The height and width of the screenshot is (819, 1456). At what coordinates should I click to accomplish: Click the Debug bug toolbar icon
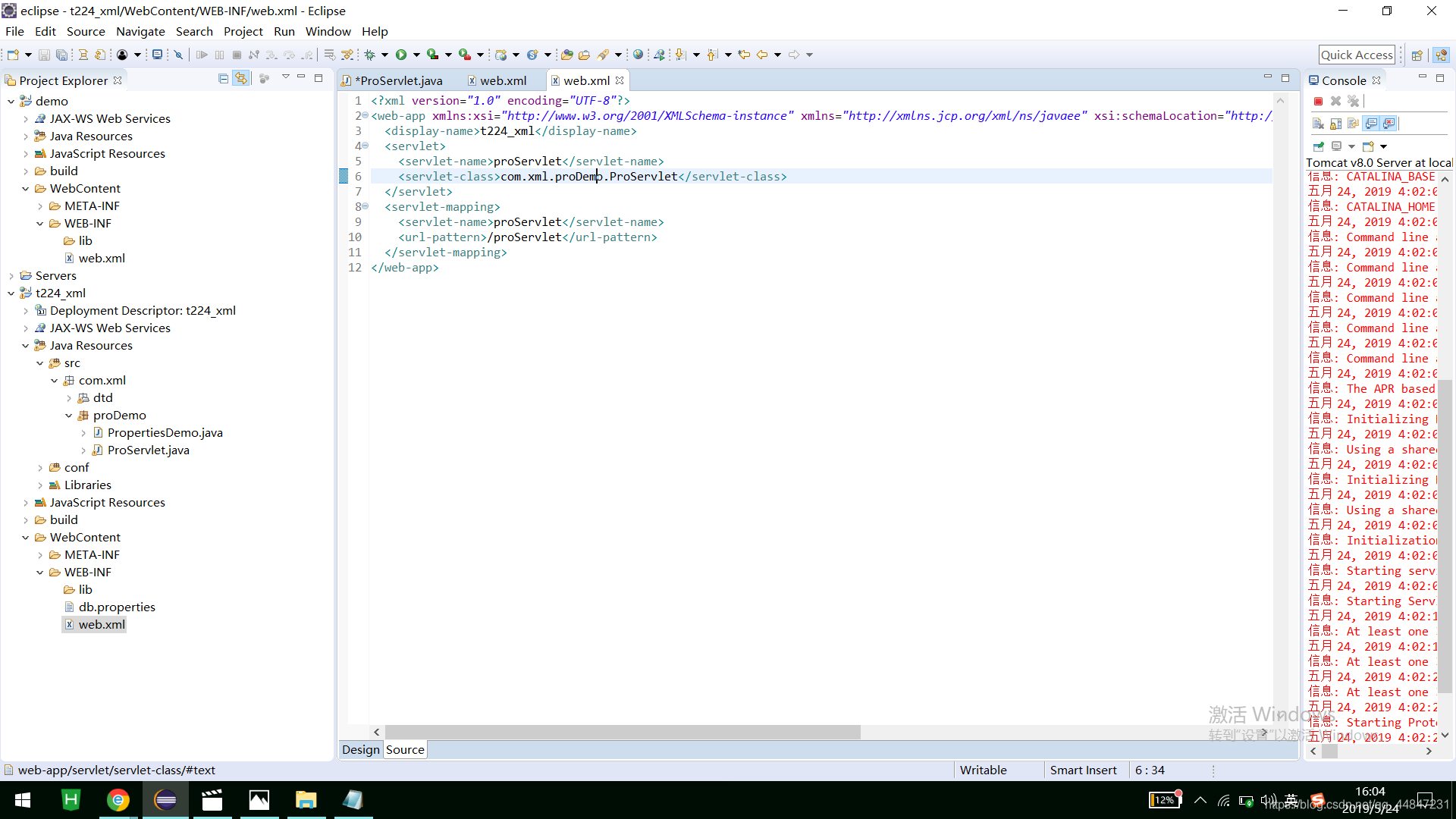pos(370,55)
